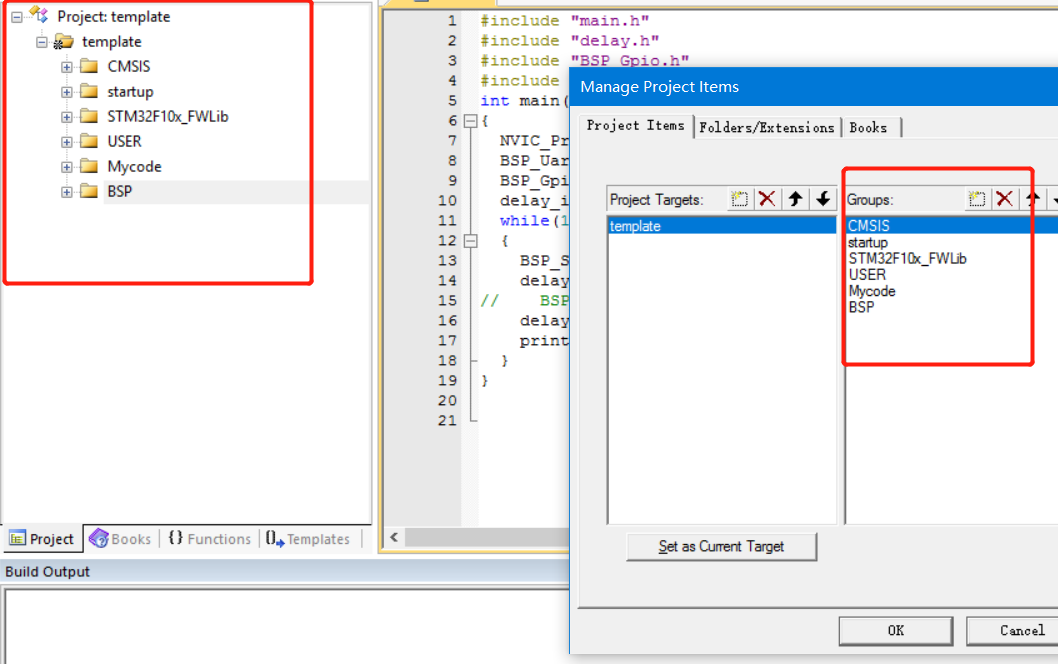1058x664 pixels.
Task: Click the startup folder icon in tree
Action: 89,91
